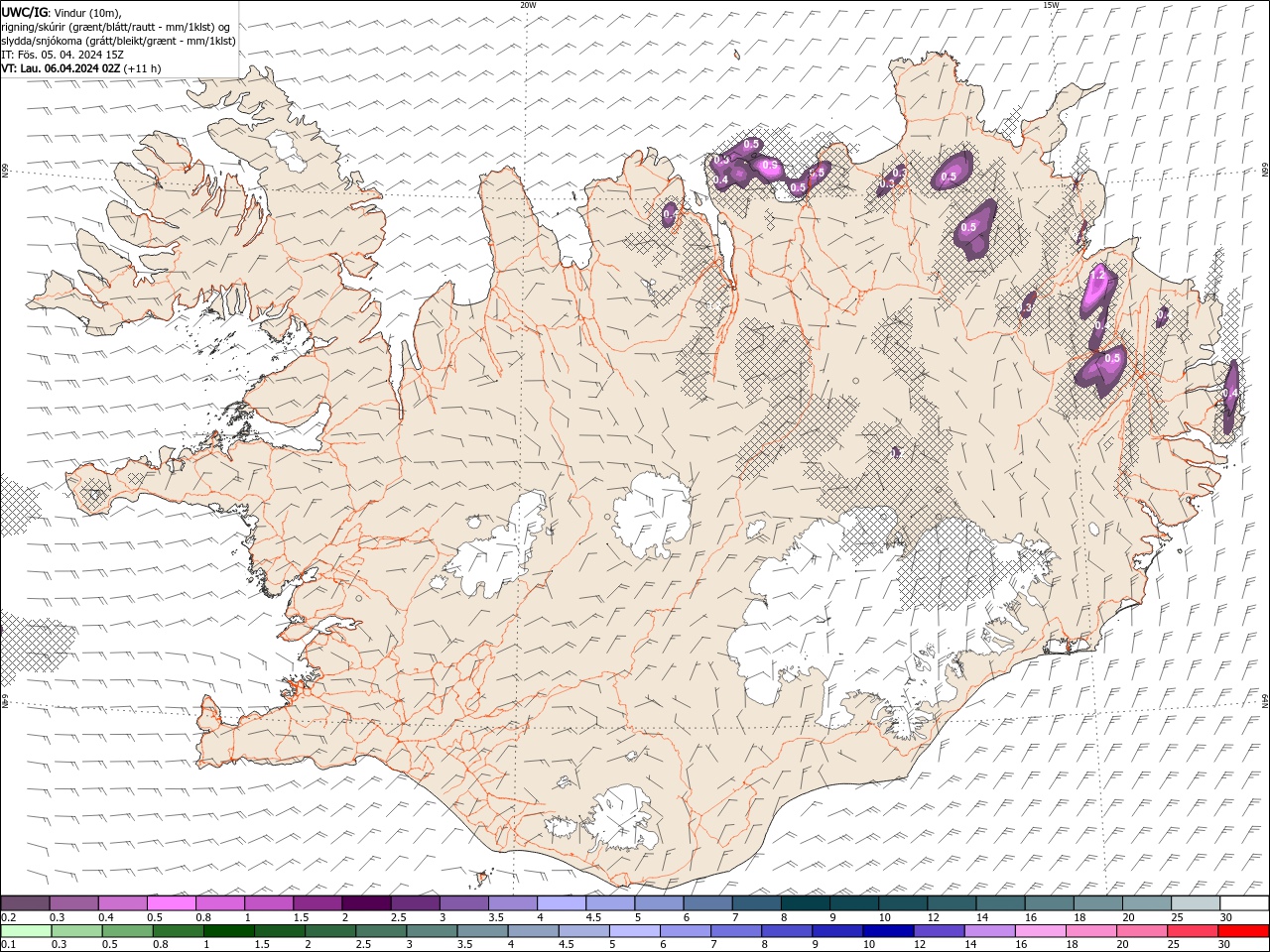The image size is (1270, 952).
Task: Pick the 18 gray-teal snow legend swatch
Action: (1097, 903)
